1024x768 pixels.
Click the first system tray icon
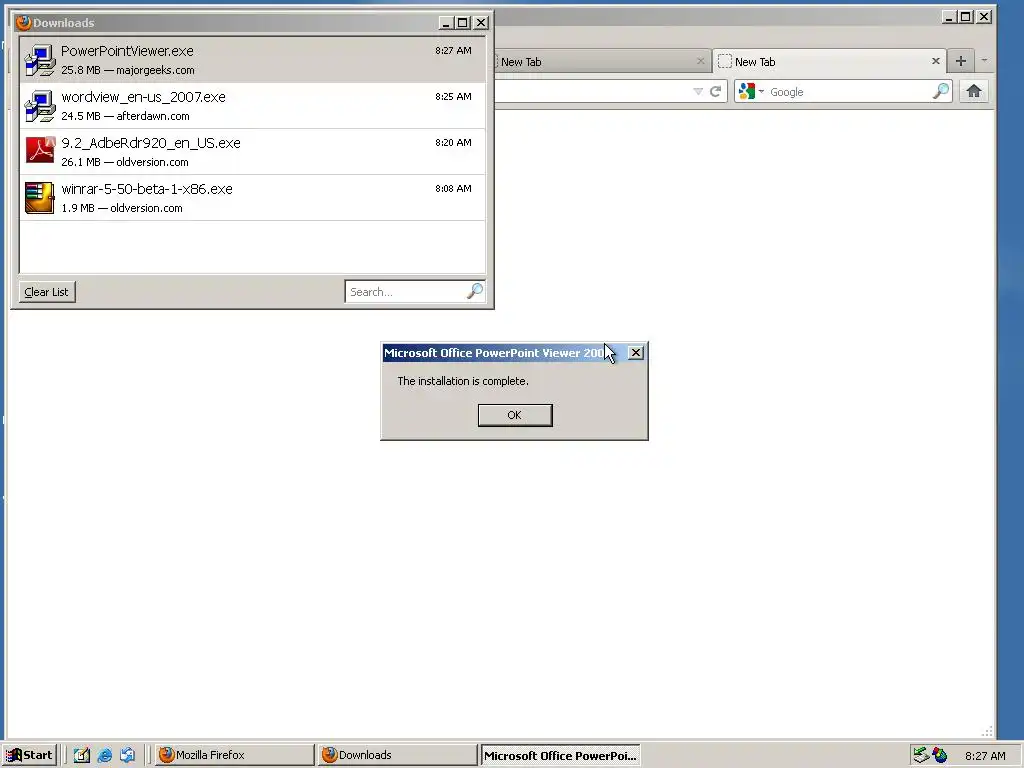point(921,755)
